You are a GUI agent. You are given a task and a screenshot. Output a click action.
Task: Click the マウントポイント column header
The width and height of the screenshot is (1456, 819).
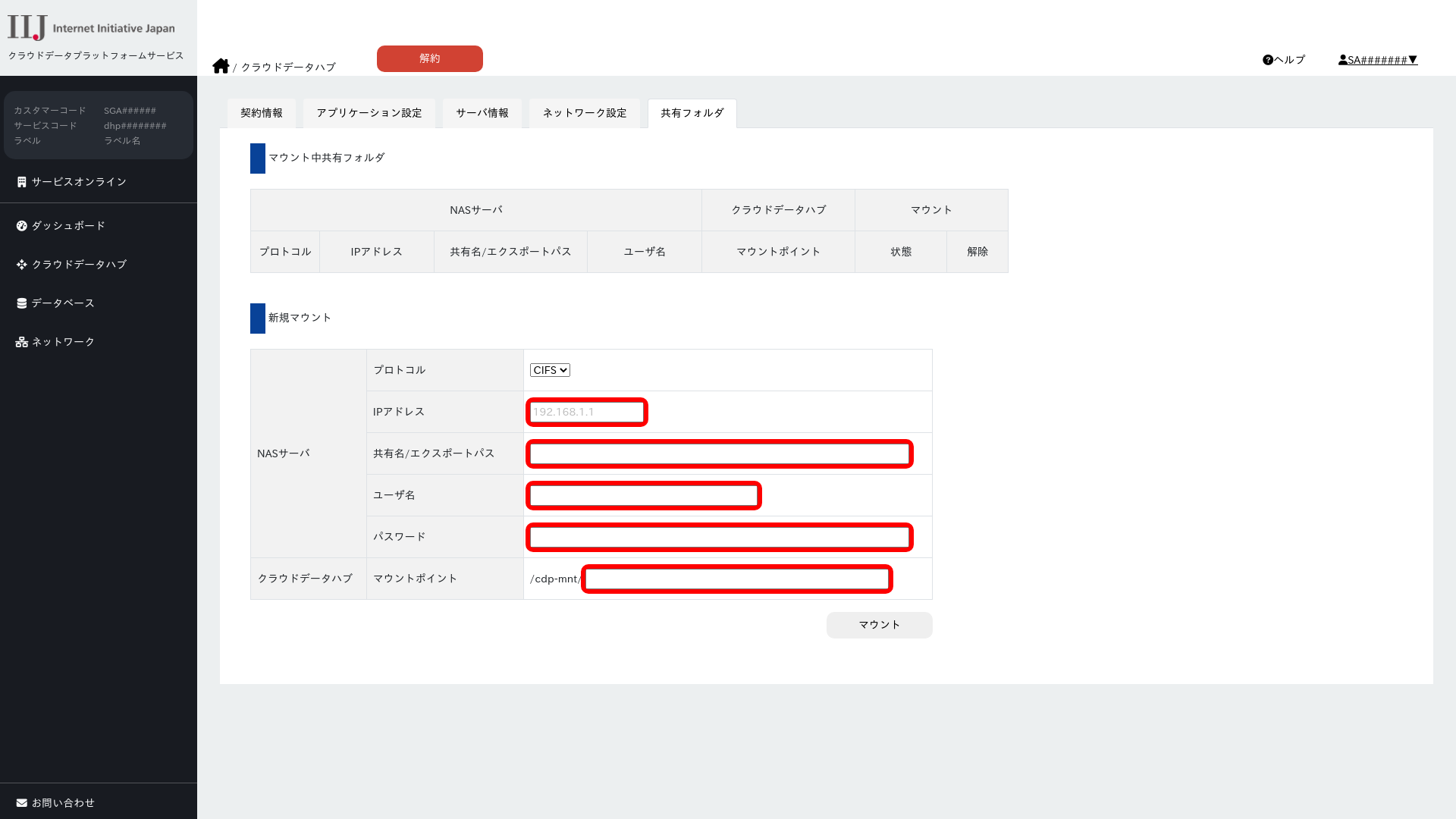coord(779,252)
